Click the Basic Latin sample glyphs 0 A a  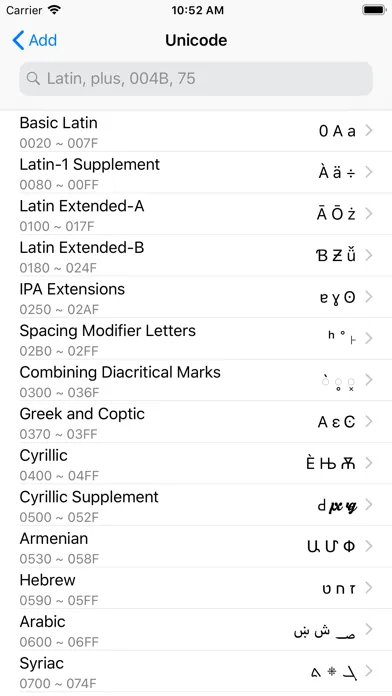coord(337,131)
